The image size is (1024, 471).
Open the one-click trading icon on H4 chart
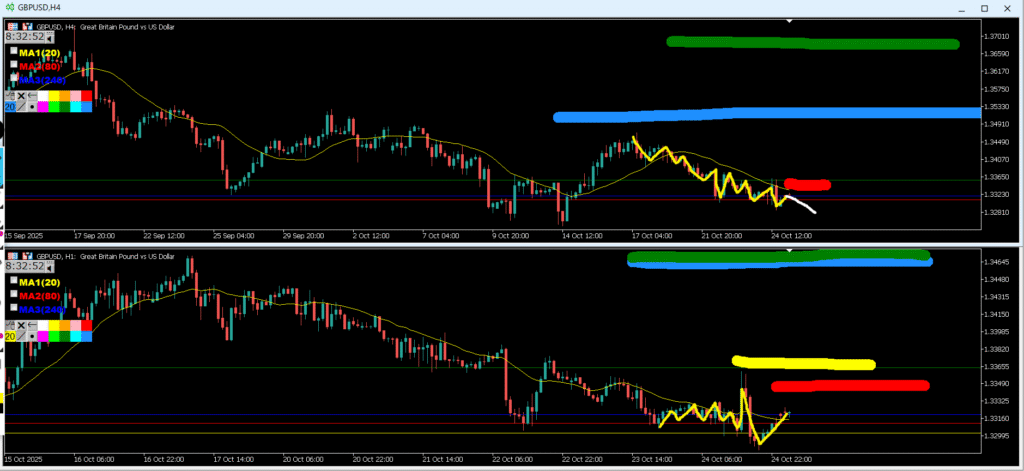pyautogui.click(x=28, y=27)
